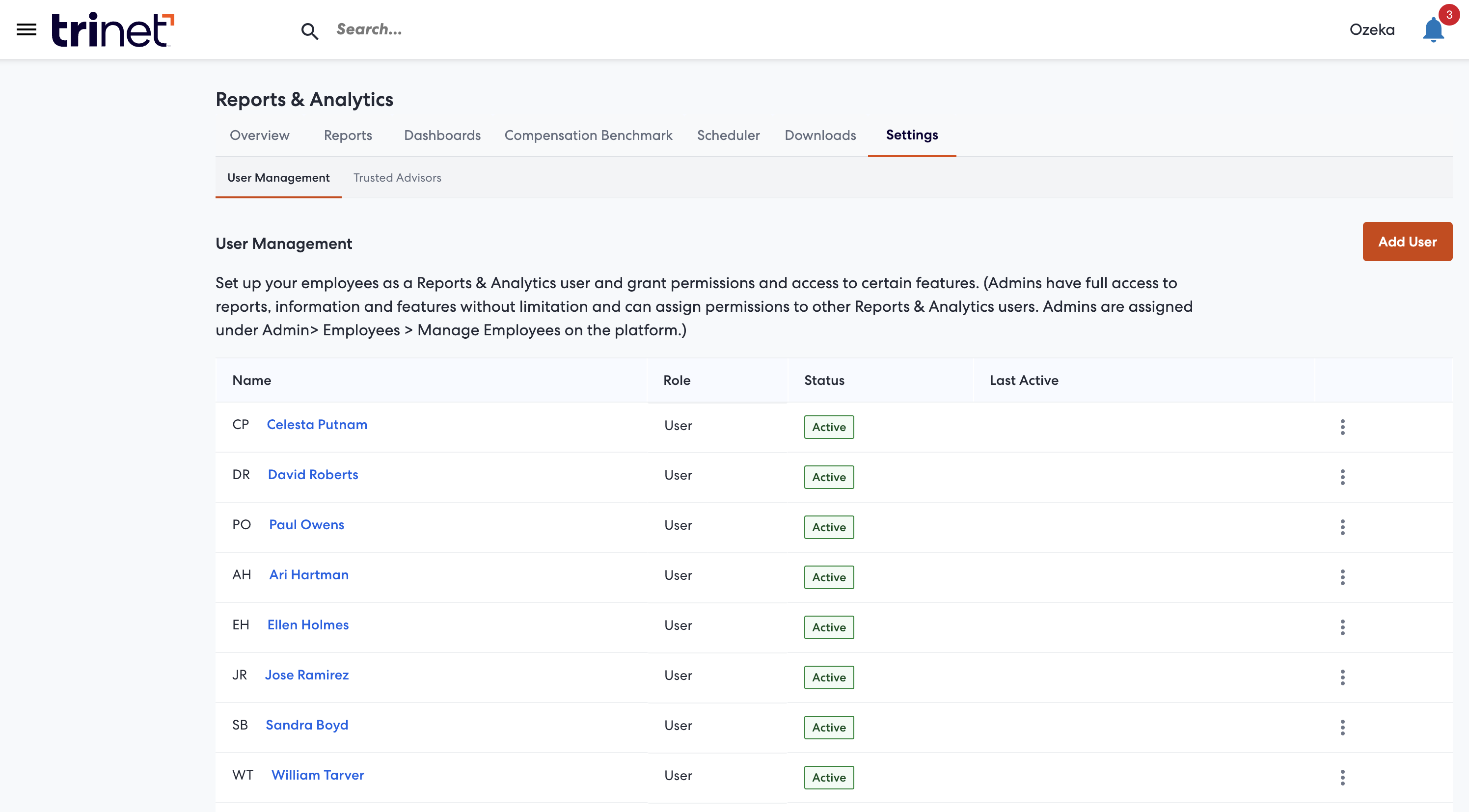Open Ellen Holmes' user profile
Viewport: 1469px width, 812px height.
point(308,625)
